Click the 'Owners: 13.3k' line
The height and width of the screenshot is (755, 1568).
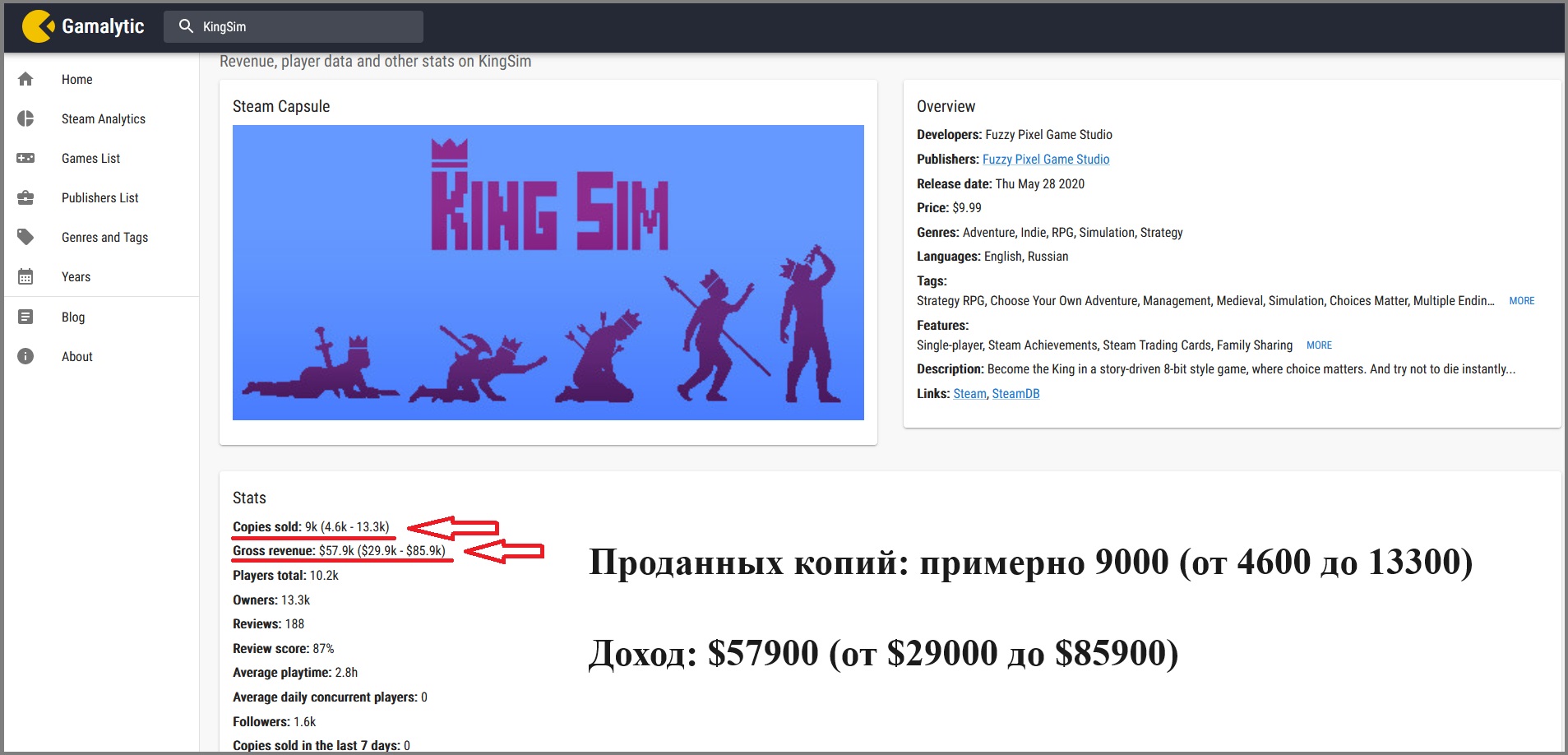click(271, 600)
